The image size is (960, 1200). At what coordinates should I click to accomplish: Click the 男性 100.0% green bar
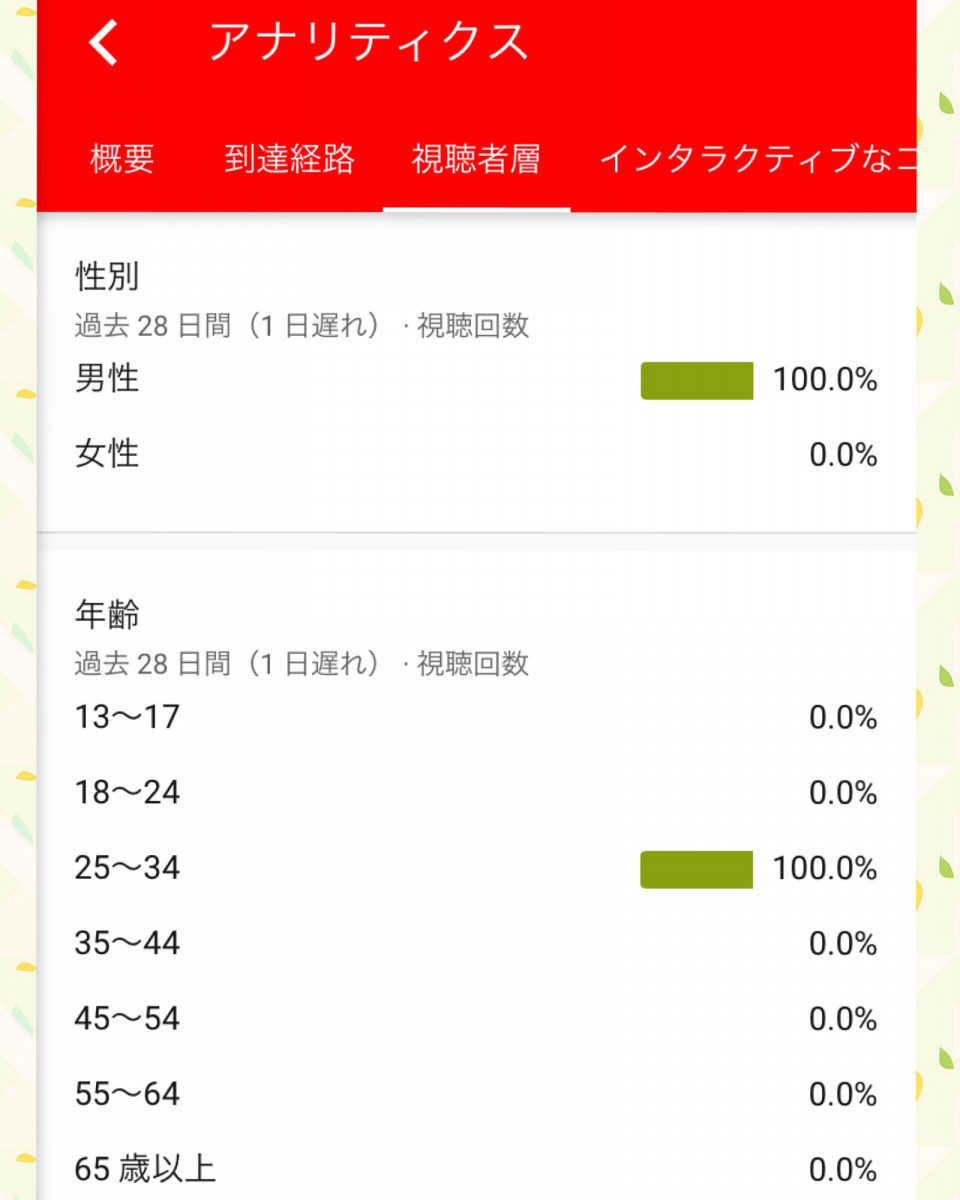[697, 381]
